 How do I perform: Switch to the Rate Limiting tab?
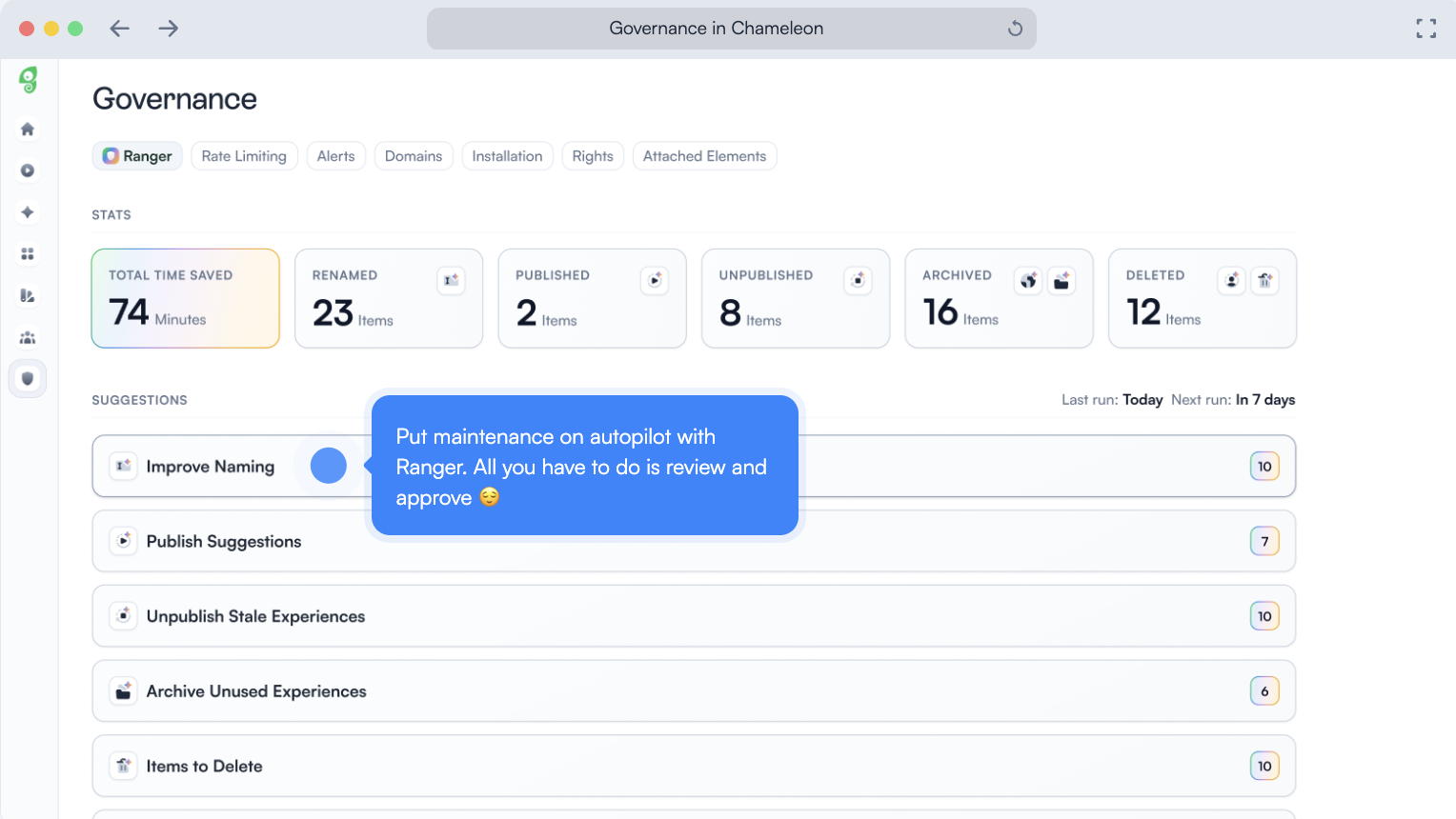244,156
